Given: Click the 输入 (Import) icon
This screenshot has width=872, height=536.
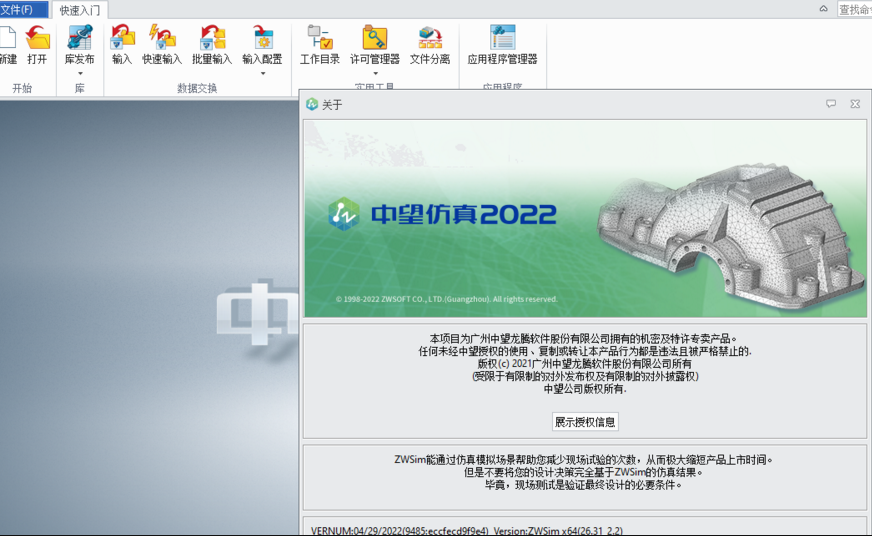Looking at the screenshot, I should pos(122,38).
